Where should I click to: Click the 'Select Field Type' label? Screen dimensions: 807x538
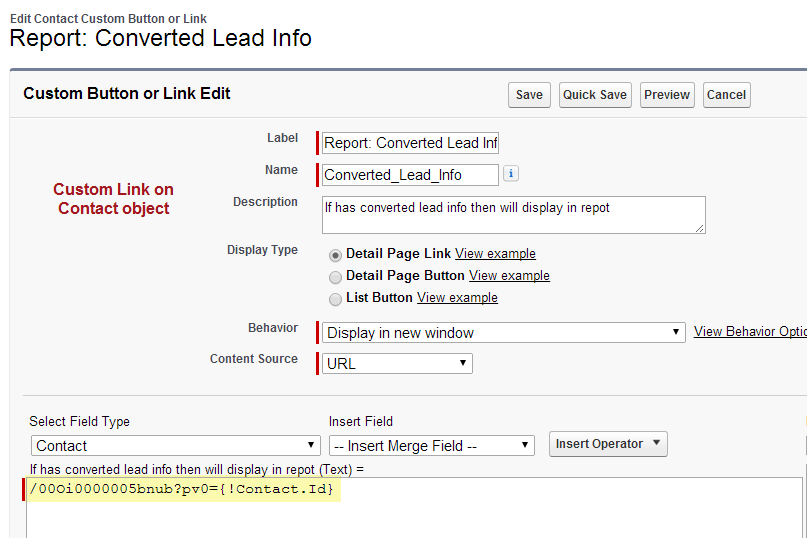coord(79,422)
